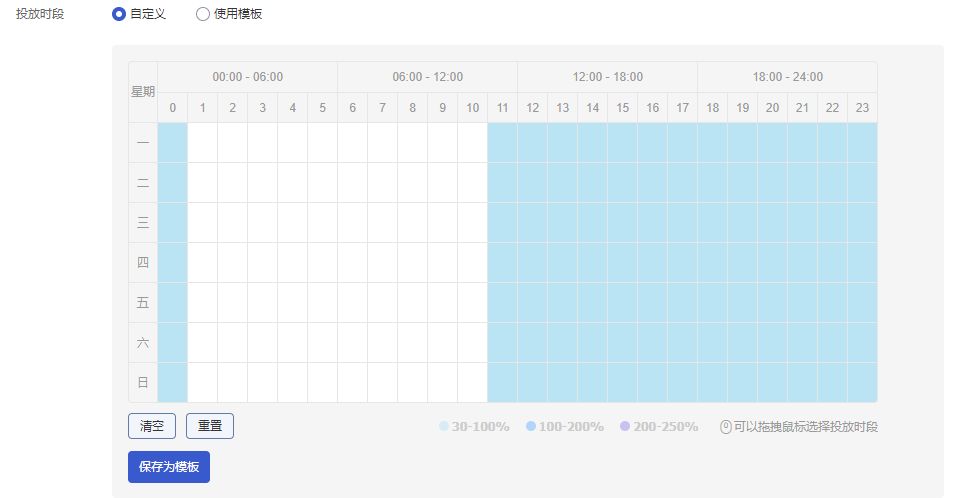
Task: Deselect Sunday (日) hour 11 cell
Action: [x=502, y=382]
